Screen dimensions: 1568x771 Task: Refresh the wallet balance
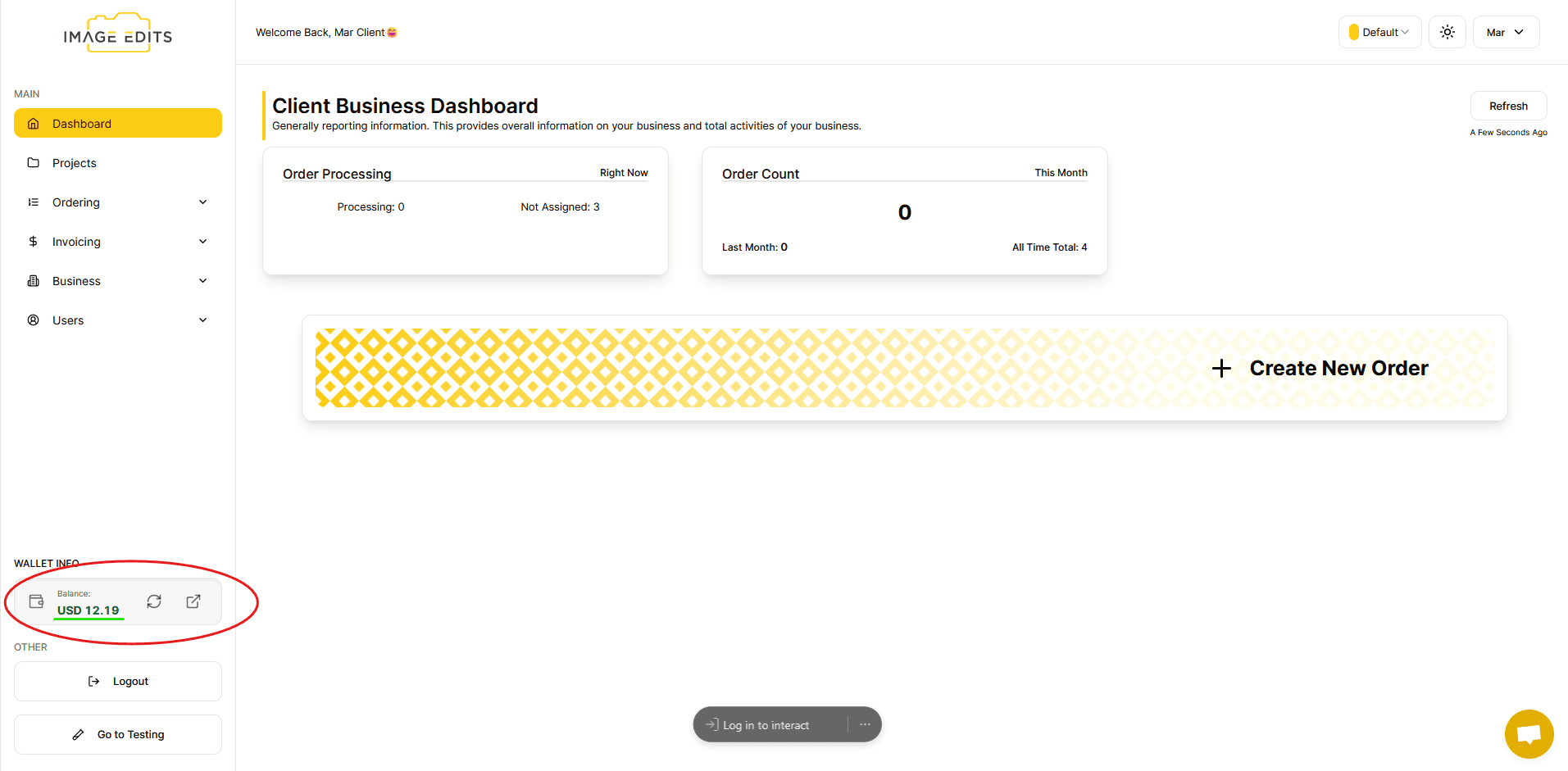154,601
